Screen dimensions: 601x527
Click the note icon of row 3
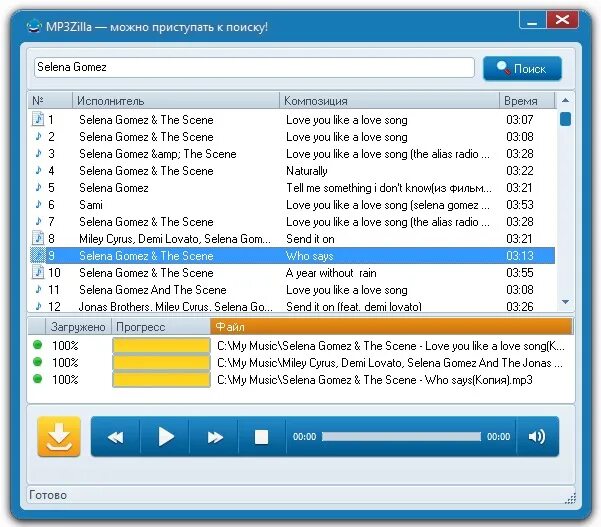coord(38,153)
